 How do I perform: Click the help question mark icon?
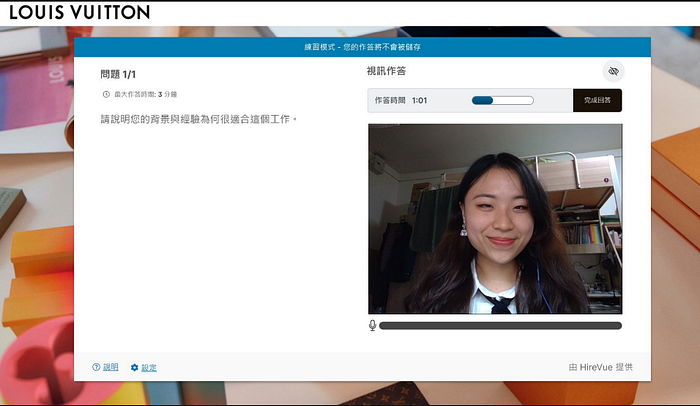coord(96,367)
